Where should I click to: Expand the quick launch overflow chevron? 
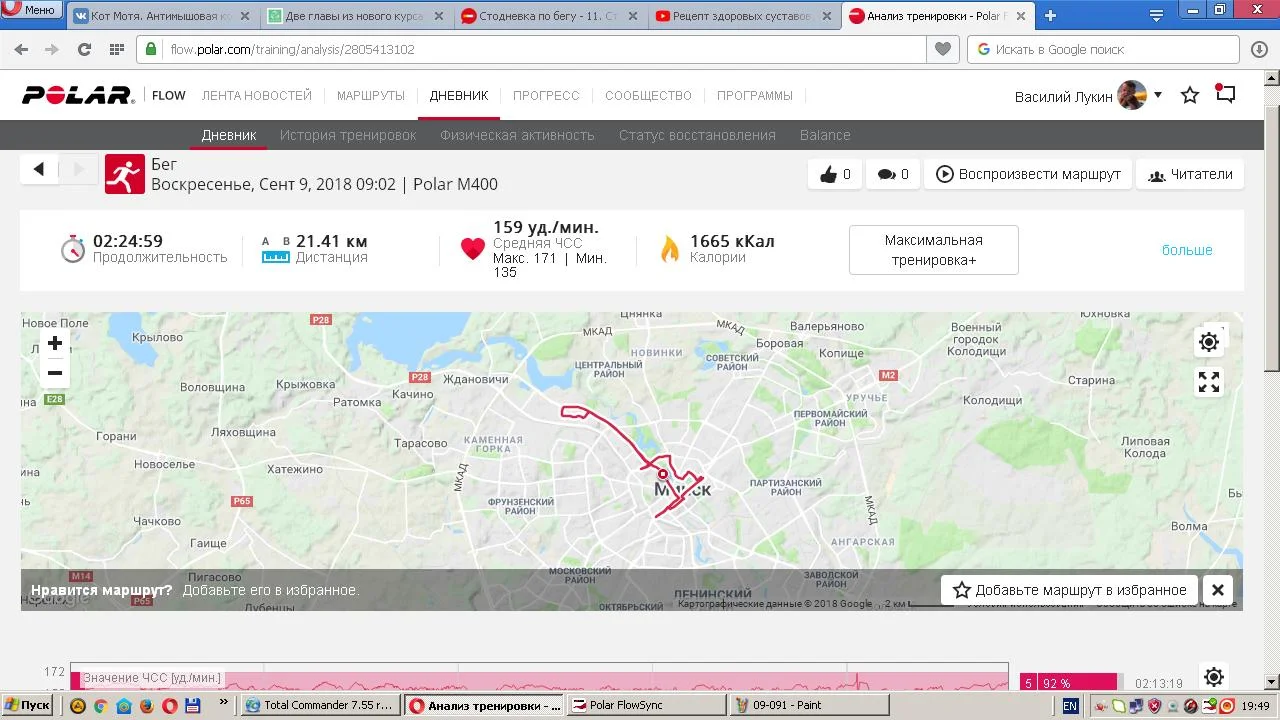224,703
